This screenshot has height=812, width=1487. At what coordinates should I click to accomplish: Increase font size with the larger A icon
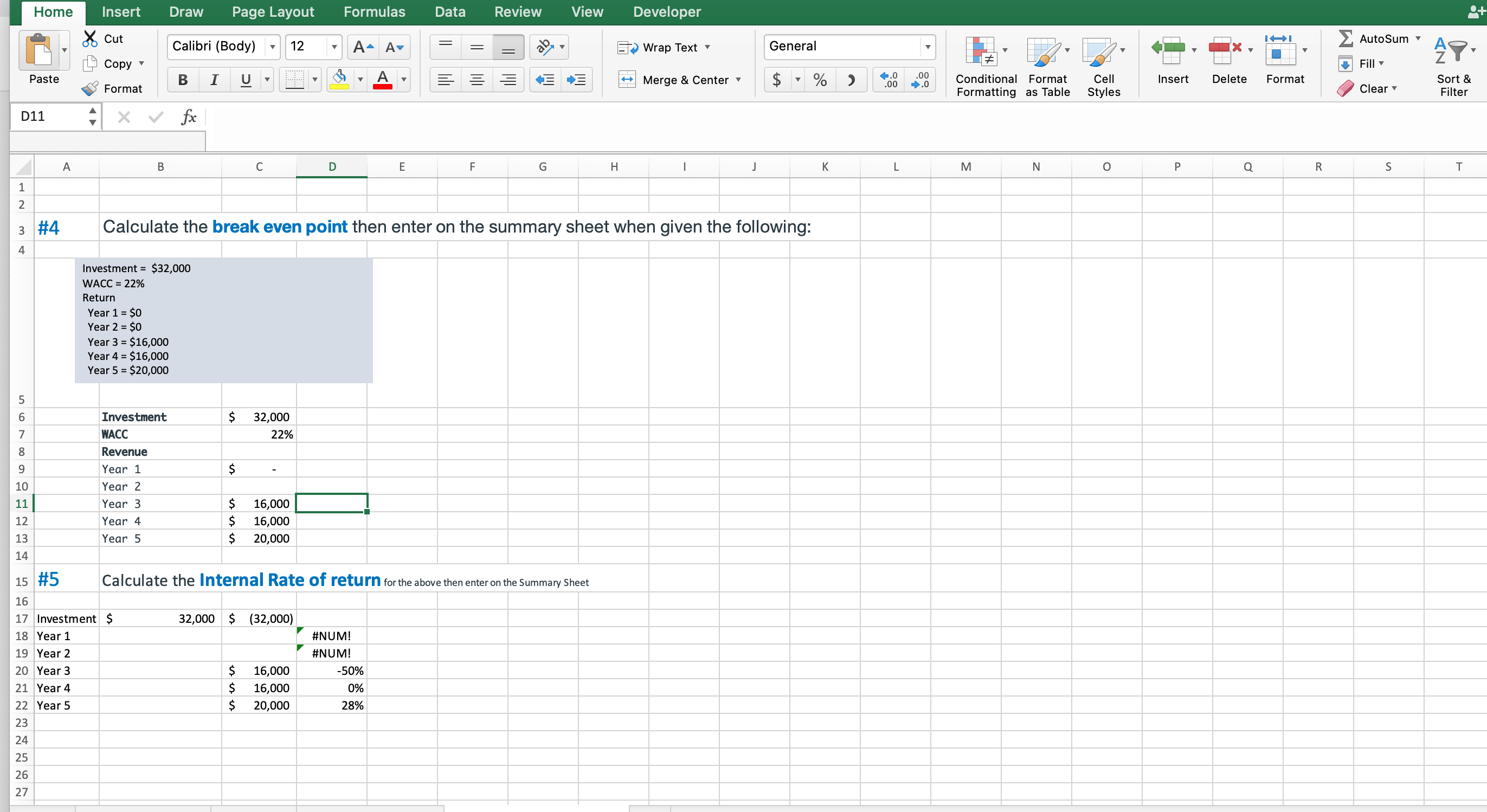363,47
